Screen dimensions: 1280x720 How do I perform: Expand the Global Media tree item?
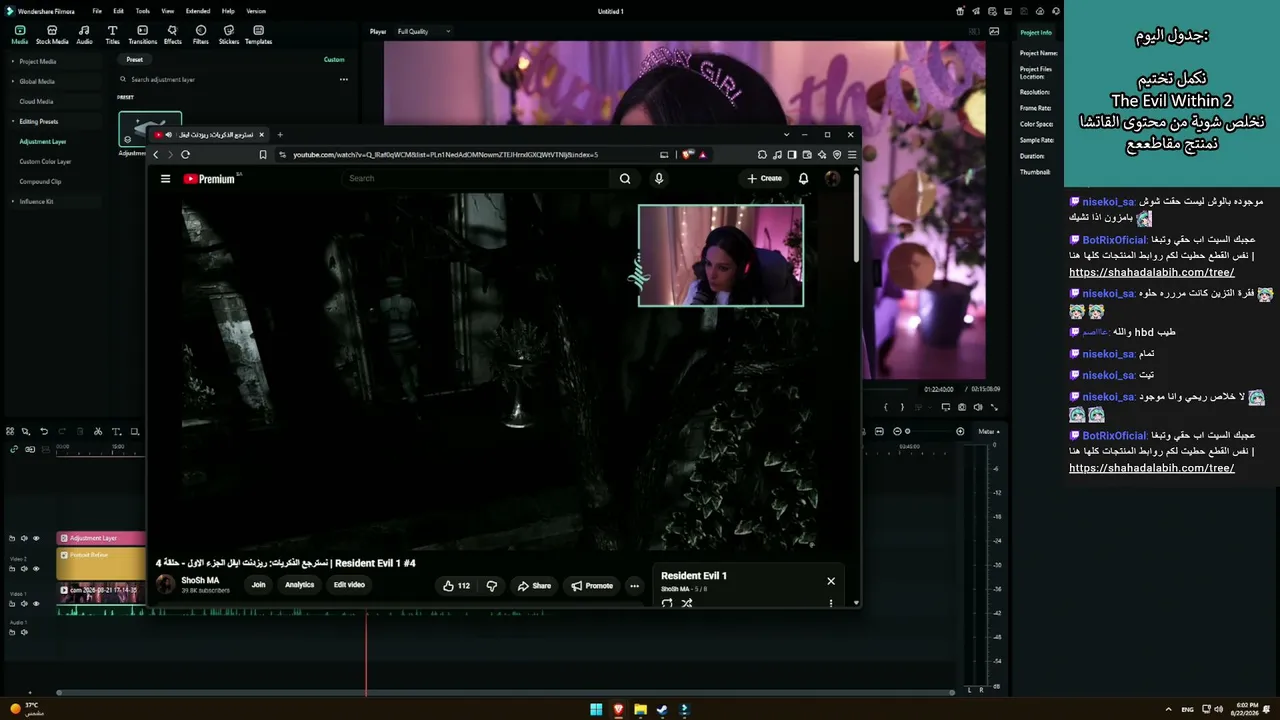(13, 81)
